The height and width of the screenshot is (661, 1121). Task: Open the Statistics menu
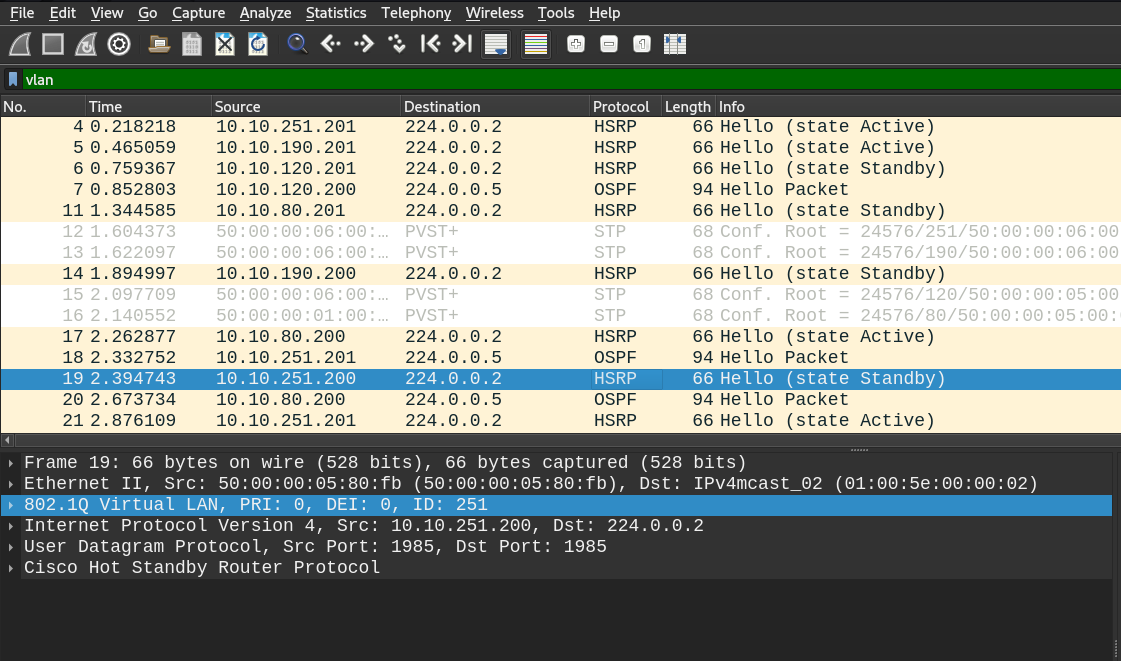[x=336, y=13]
